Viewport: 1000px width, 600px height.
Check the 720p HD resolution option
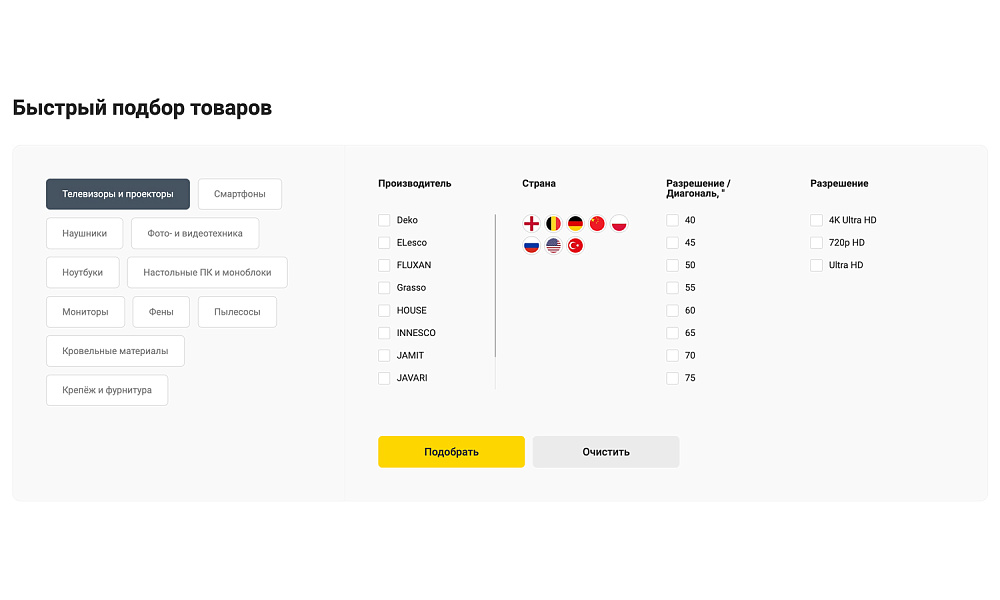[816, 243]
